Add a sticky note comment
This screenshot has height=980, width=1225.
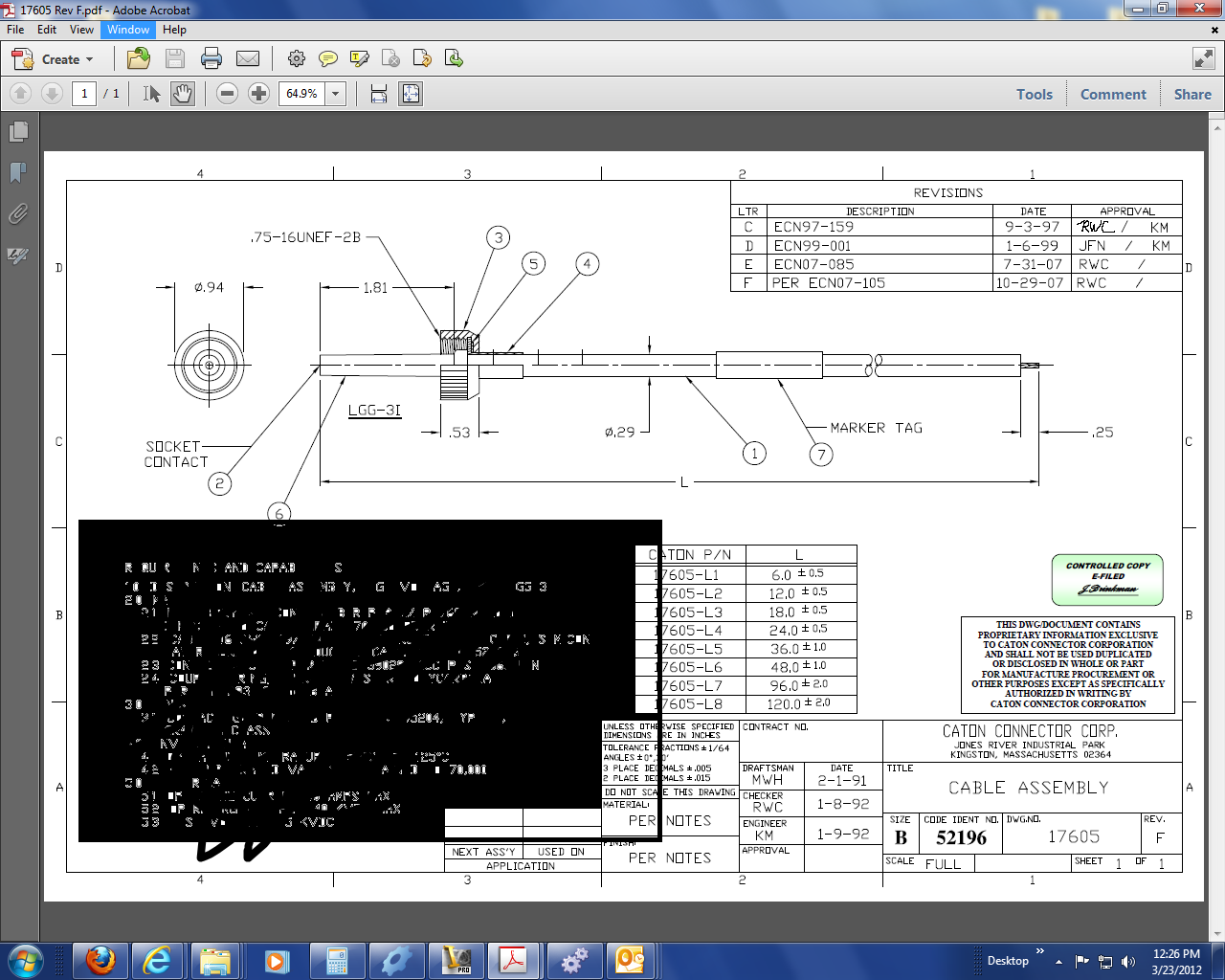pyautogui.click(x=328, y=59)
